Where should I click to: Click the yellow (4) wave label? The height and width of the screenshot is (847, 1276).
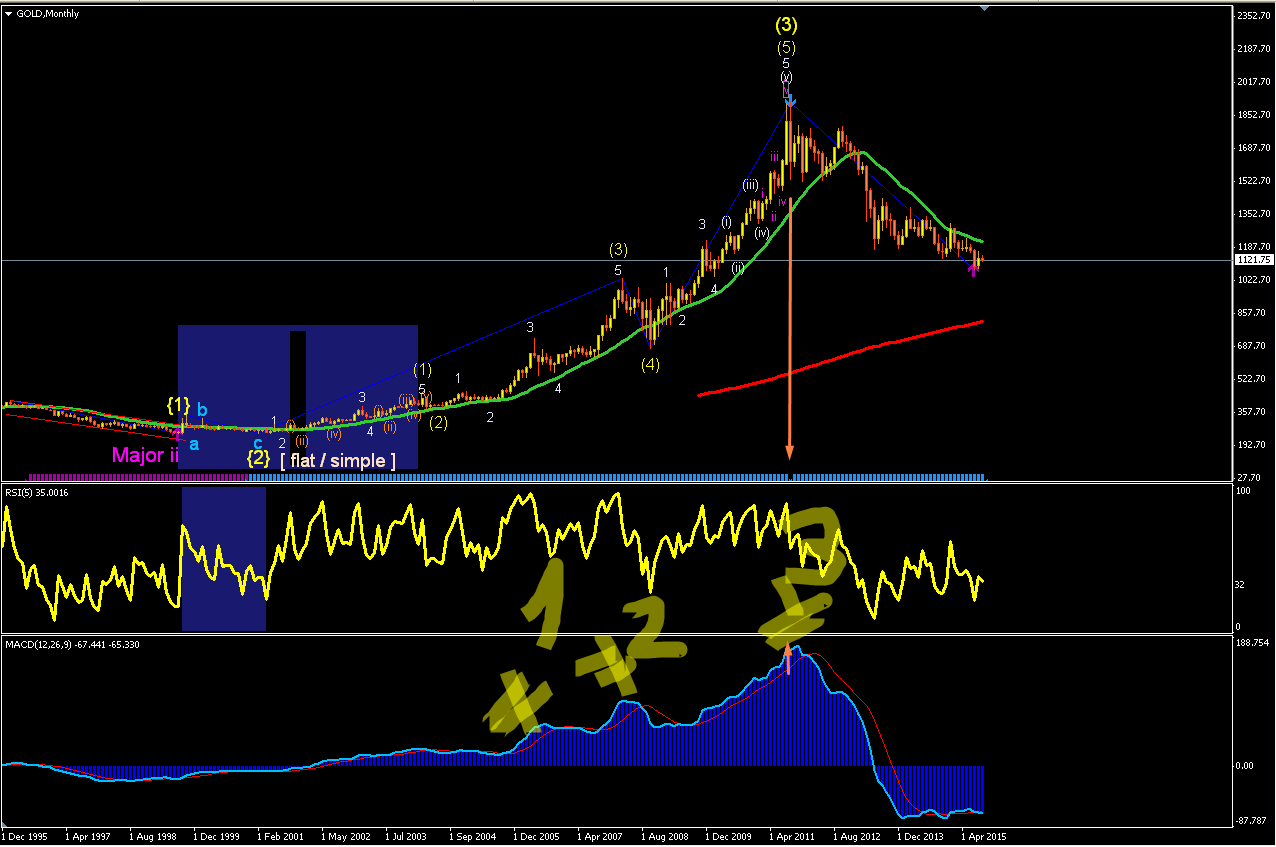tap(651, 364)
